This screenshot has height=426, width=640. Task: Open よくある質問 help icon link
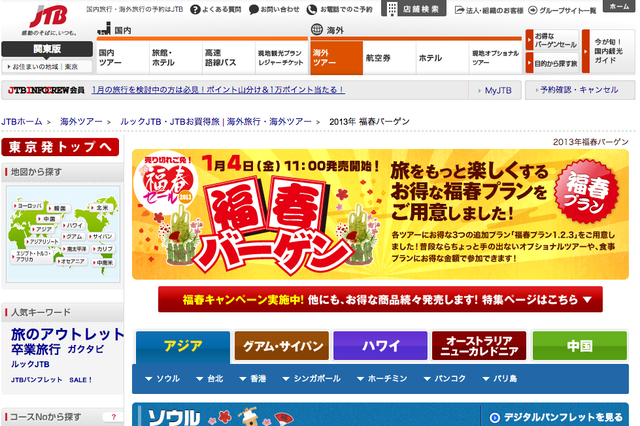pyautogui.click(x=216, y=9)
